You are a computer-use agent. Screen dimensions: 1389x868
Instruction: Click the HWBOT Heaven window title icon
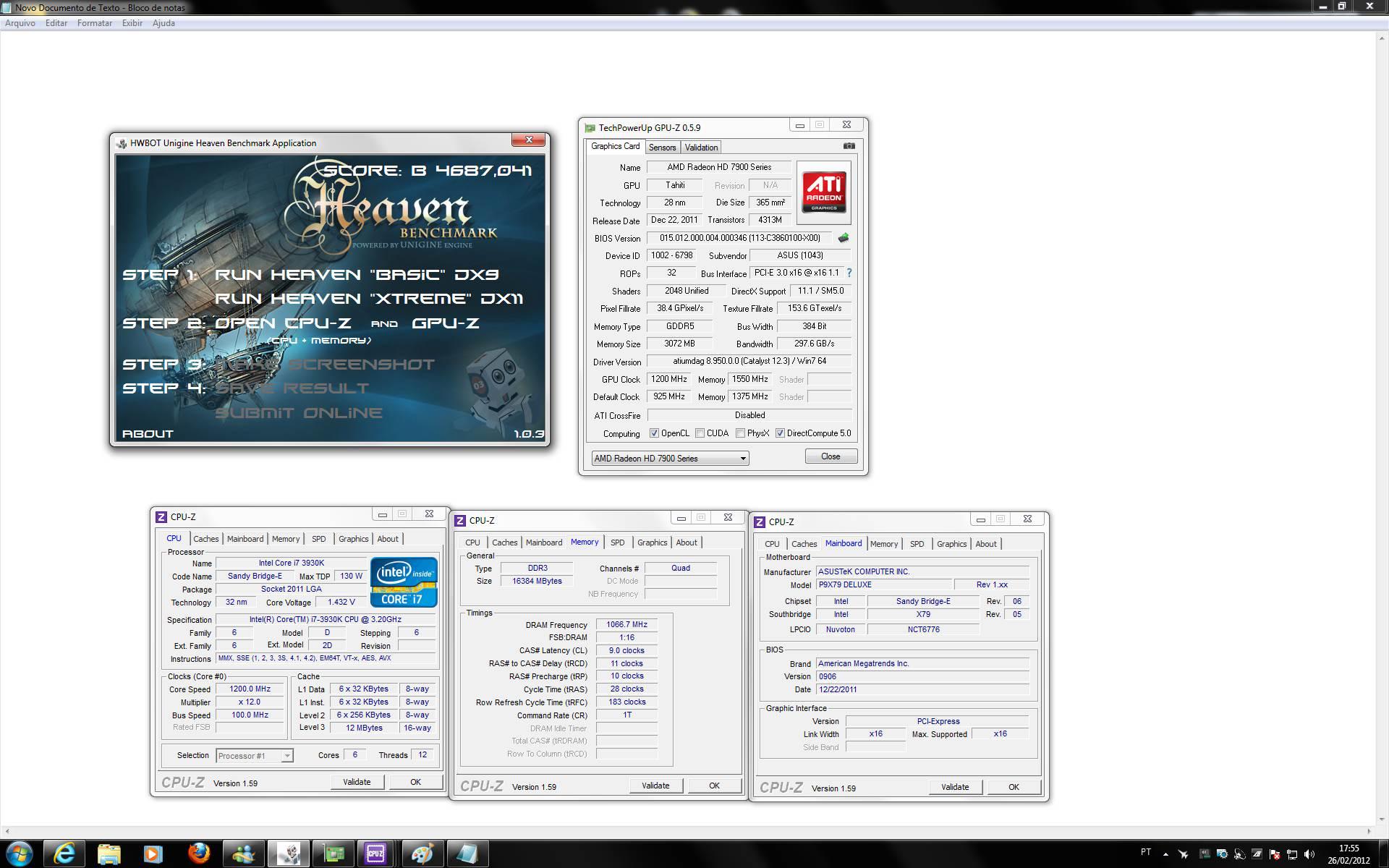122,143
